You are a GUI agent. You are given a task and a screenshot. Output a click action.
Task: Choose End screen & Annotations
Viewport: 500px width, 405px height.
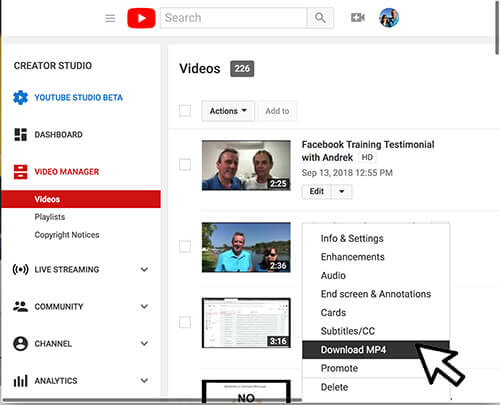click(376, 294)
